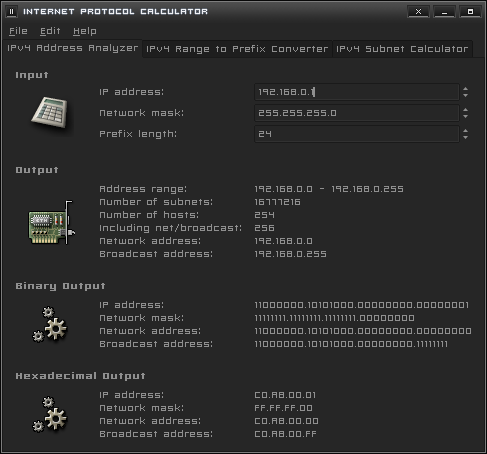Image resolution: width=487 pixels, height=454 pixels.
Task: Decrease Network mask using down arrow
Action: pyautogui.click(x=465, y=116)
